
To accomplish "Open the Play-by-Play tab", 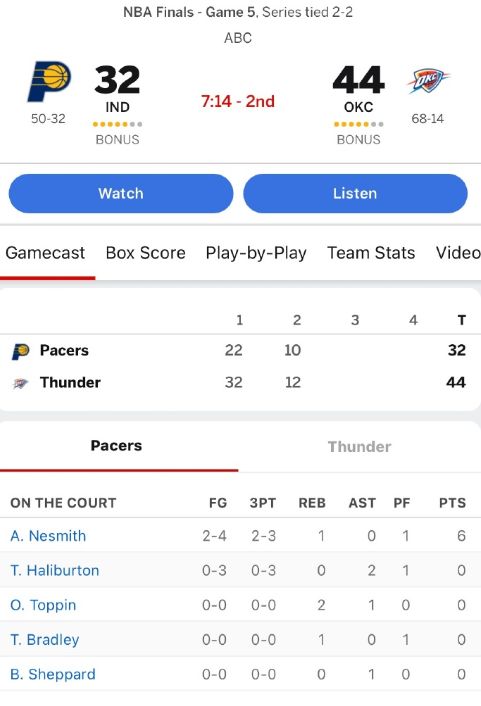I will [256, 253].
